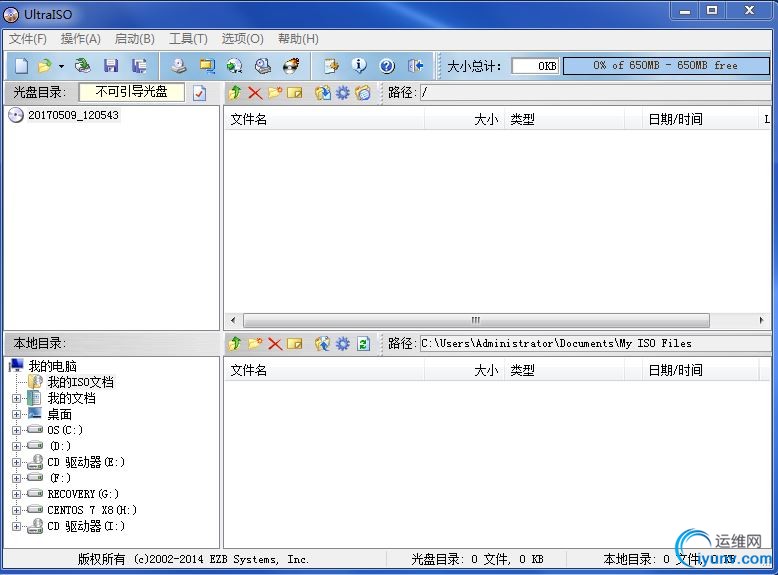Screen dimensions: 778x575
Task: Expand the 我的文档 tree node
Action: (16, 398)
